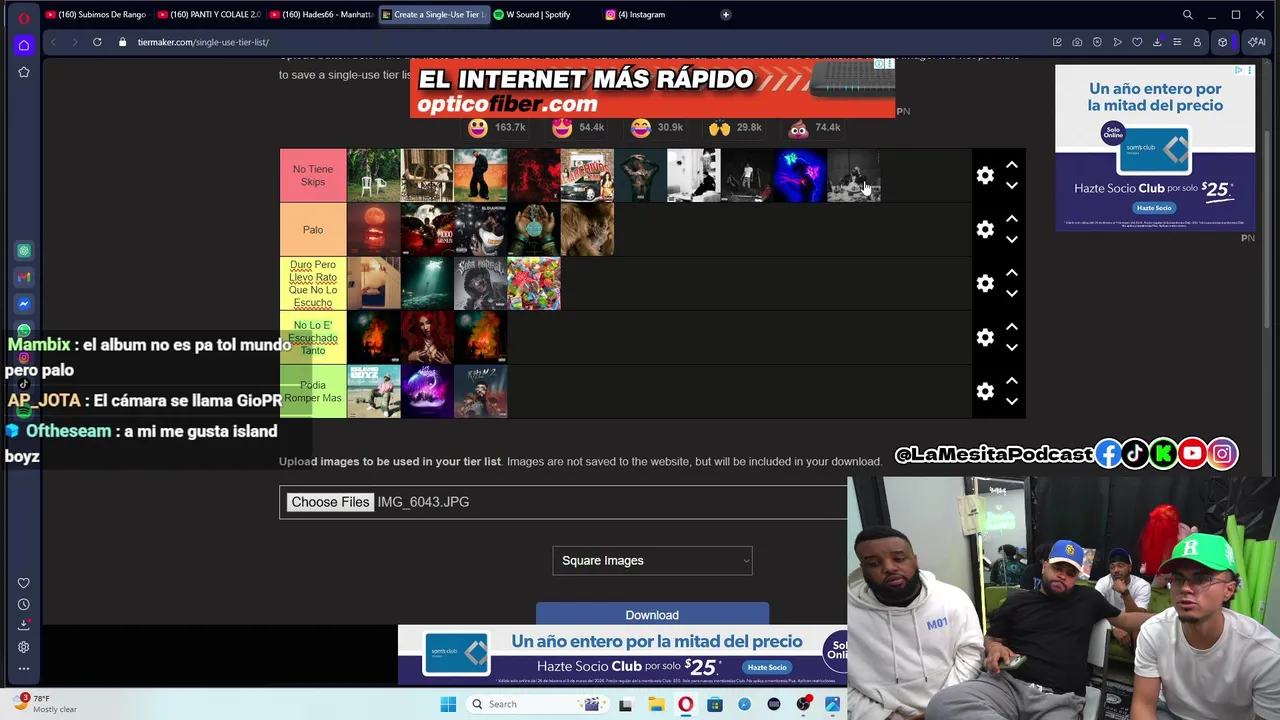Move Duro Pero Llevo Rato row down
The image size is (1280, 720).
(1011, 294)
